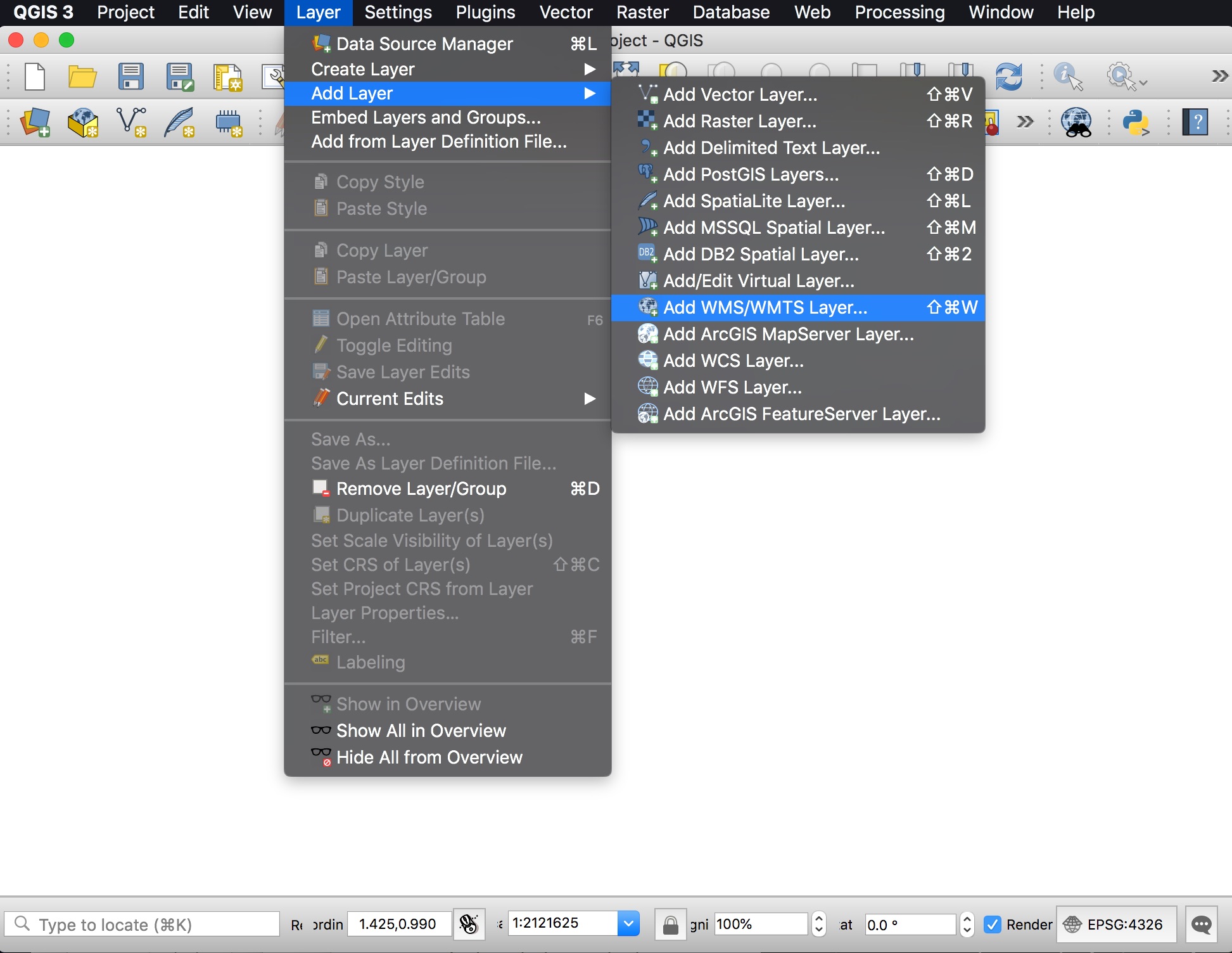Select Add WFS Layer entry
Image resolution: width=1232 pixels, height=953 pixels.
point(798,387)
